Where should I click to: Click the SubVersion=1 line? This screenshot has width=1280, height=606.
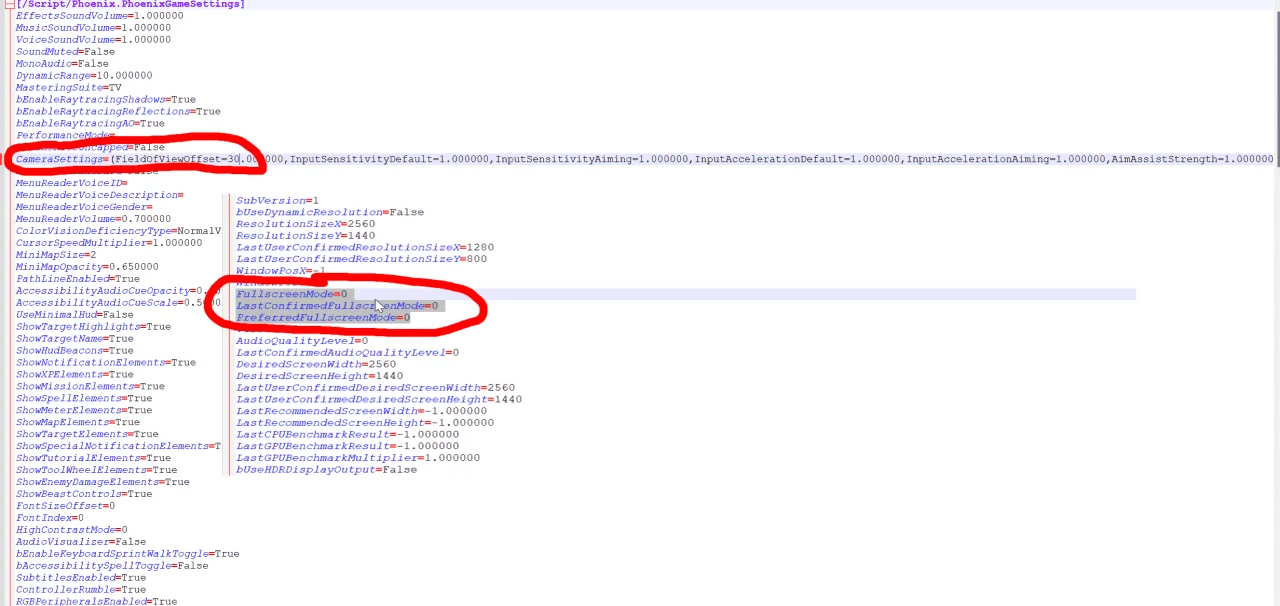277,201
